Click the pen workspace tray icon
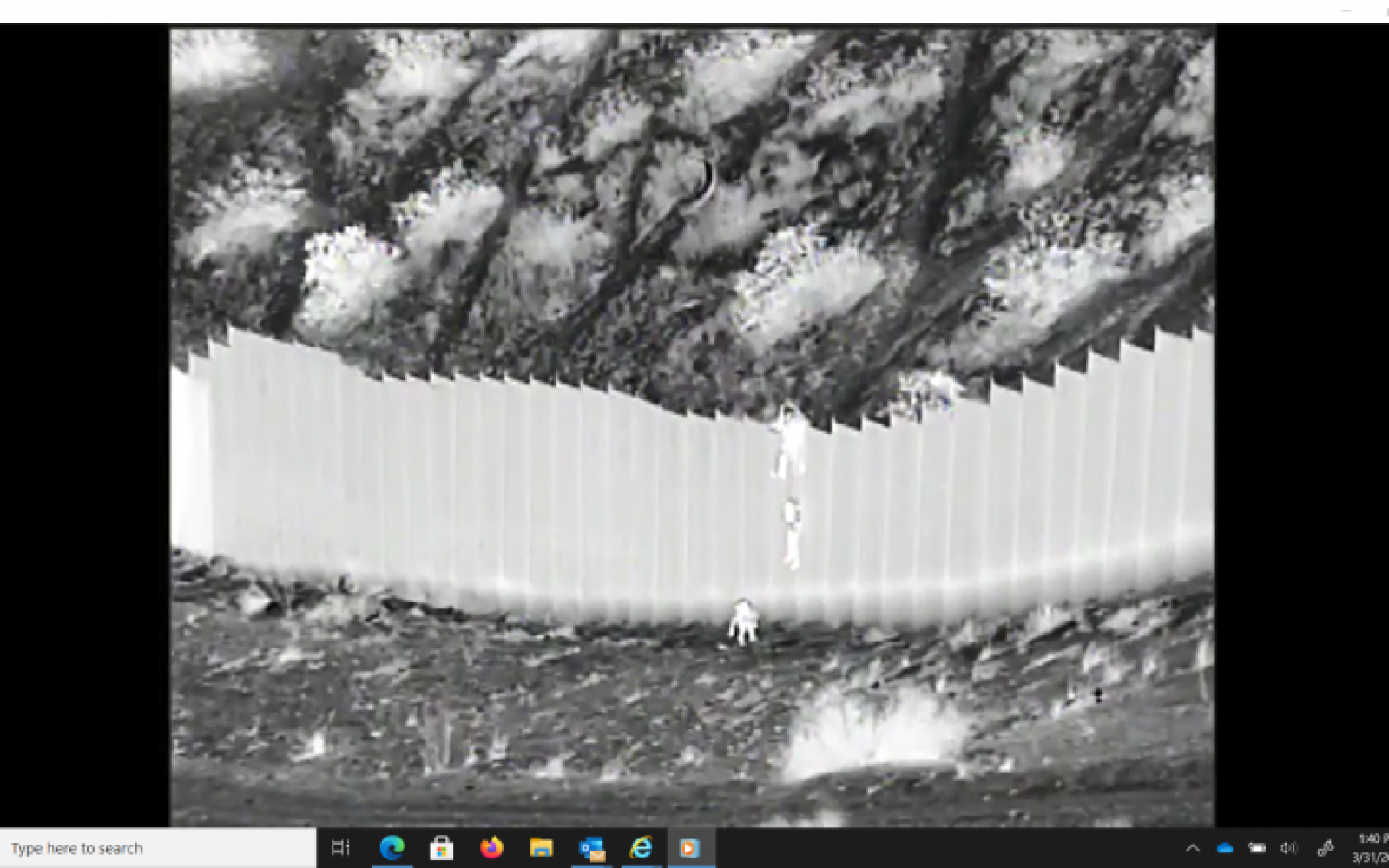The height and width of the screenshot is (868, 1389). pos(1326,848)
